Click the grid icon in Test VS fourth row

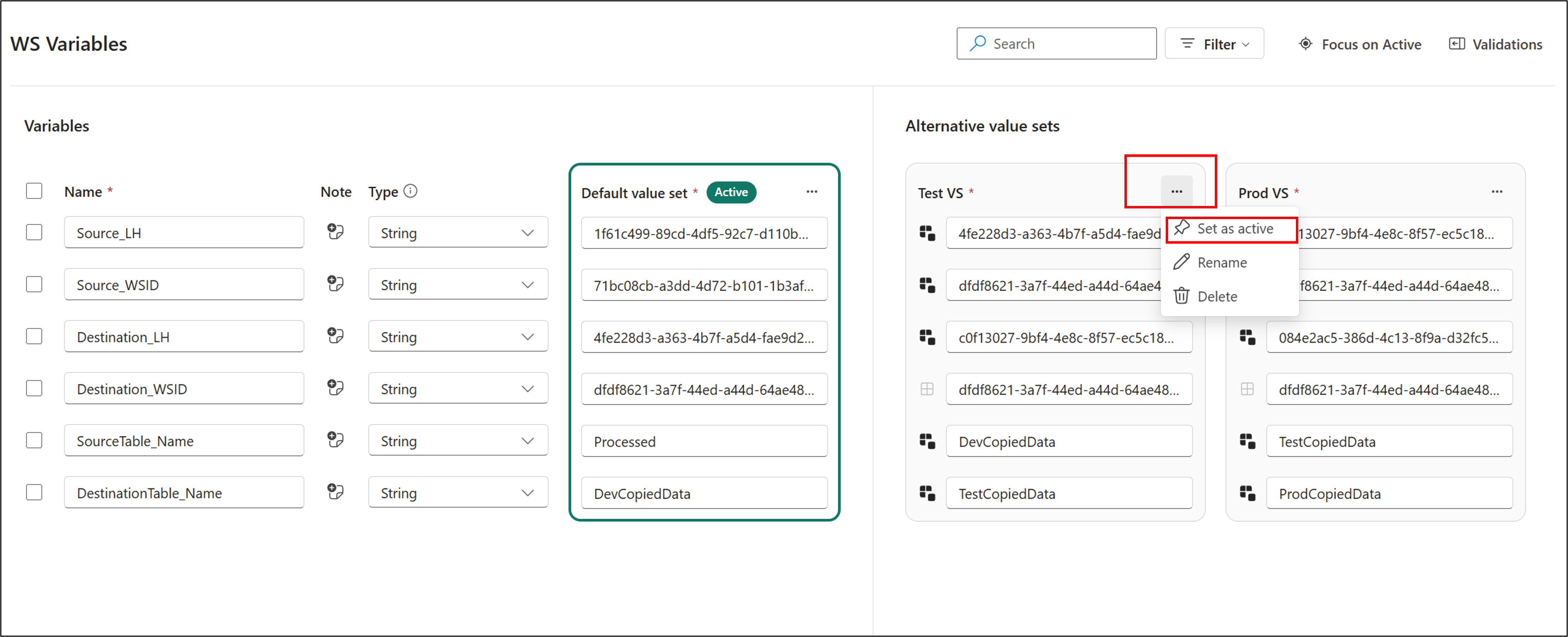coord(926,389)
